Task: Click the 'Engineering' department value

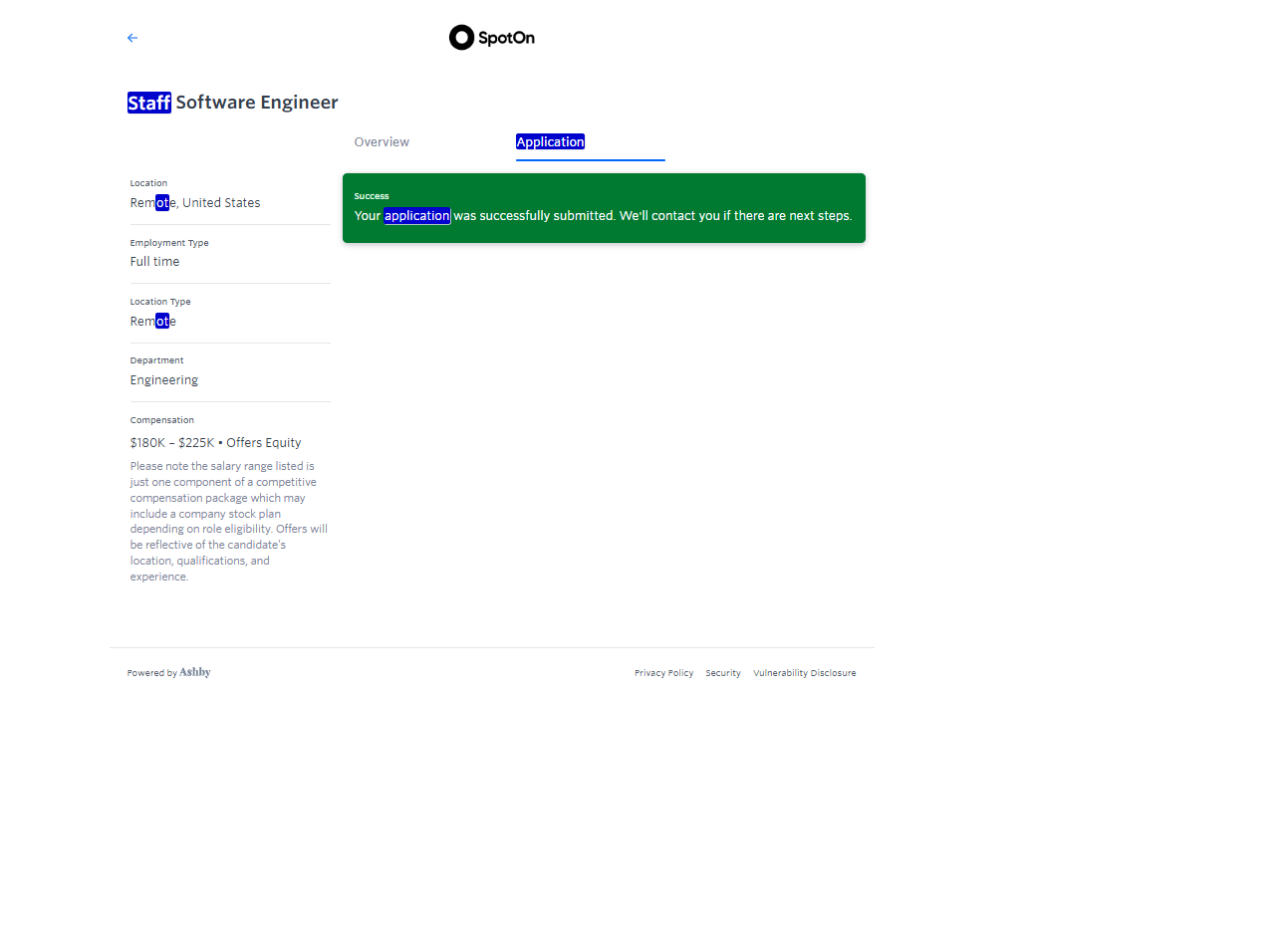Action: pyautogui.click(x=164, y=380)
